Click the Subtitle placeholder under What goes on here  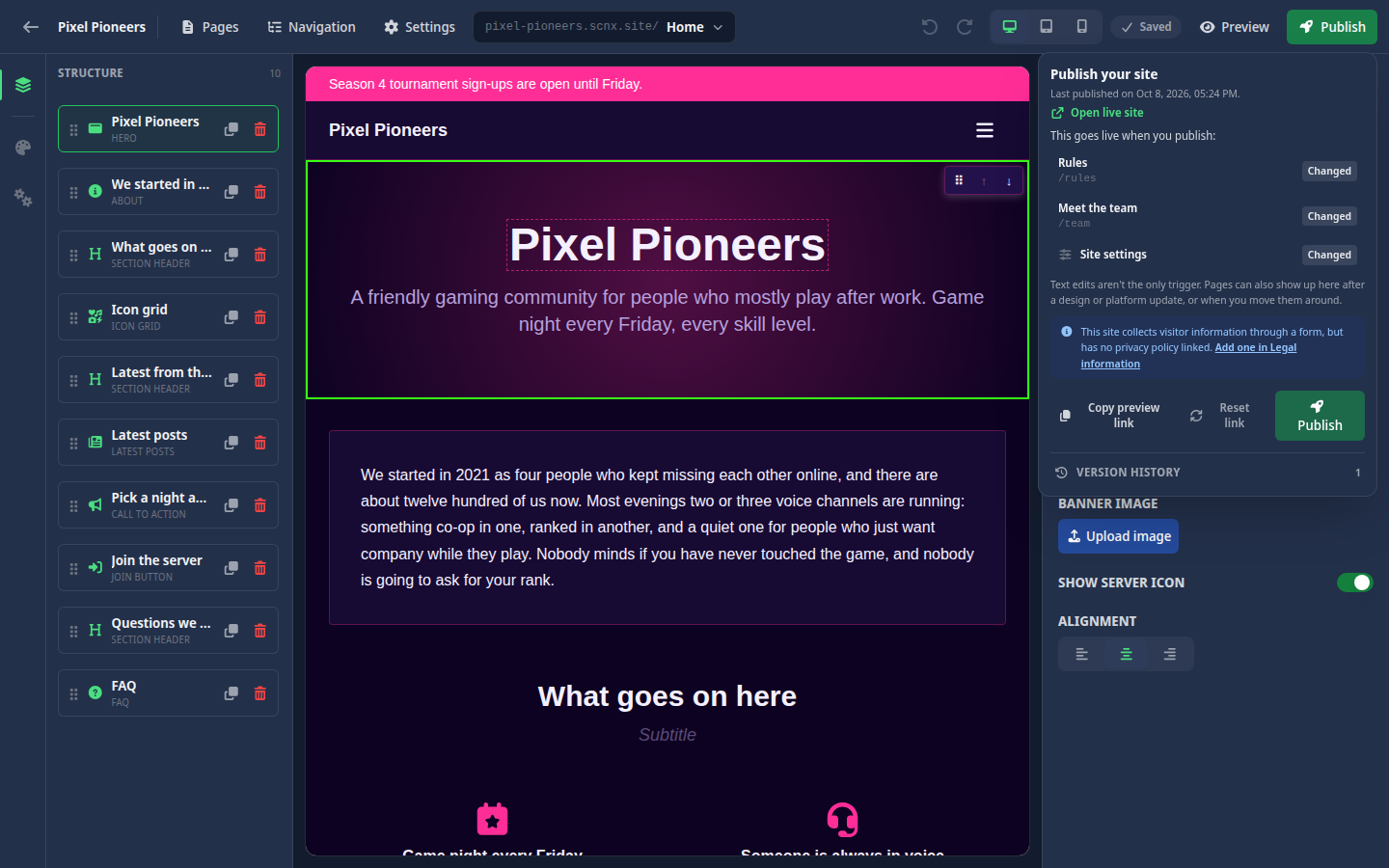(667, 735)
